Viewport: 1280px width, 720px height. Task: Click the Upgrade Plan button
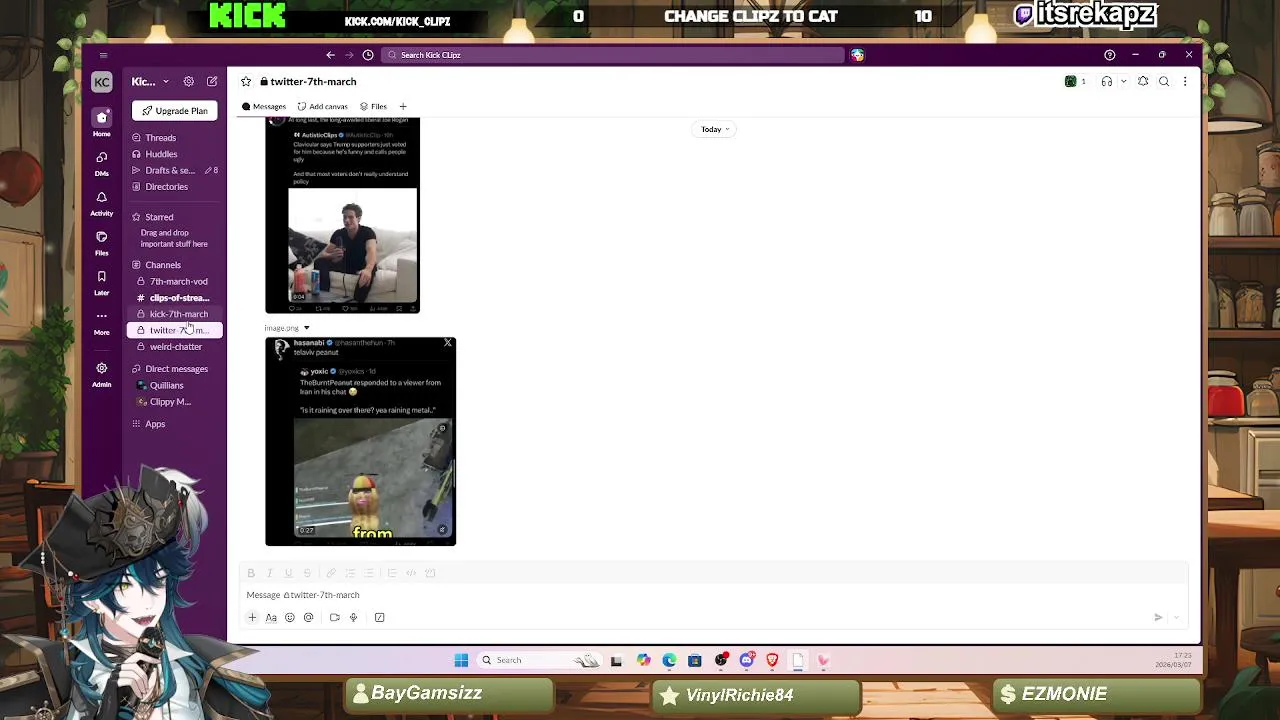(x=175, y=111)
